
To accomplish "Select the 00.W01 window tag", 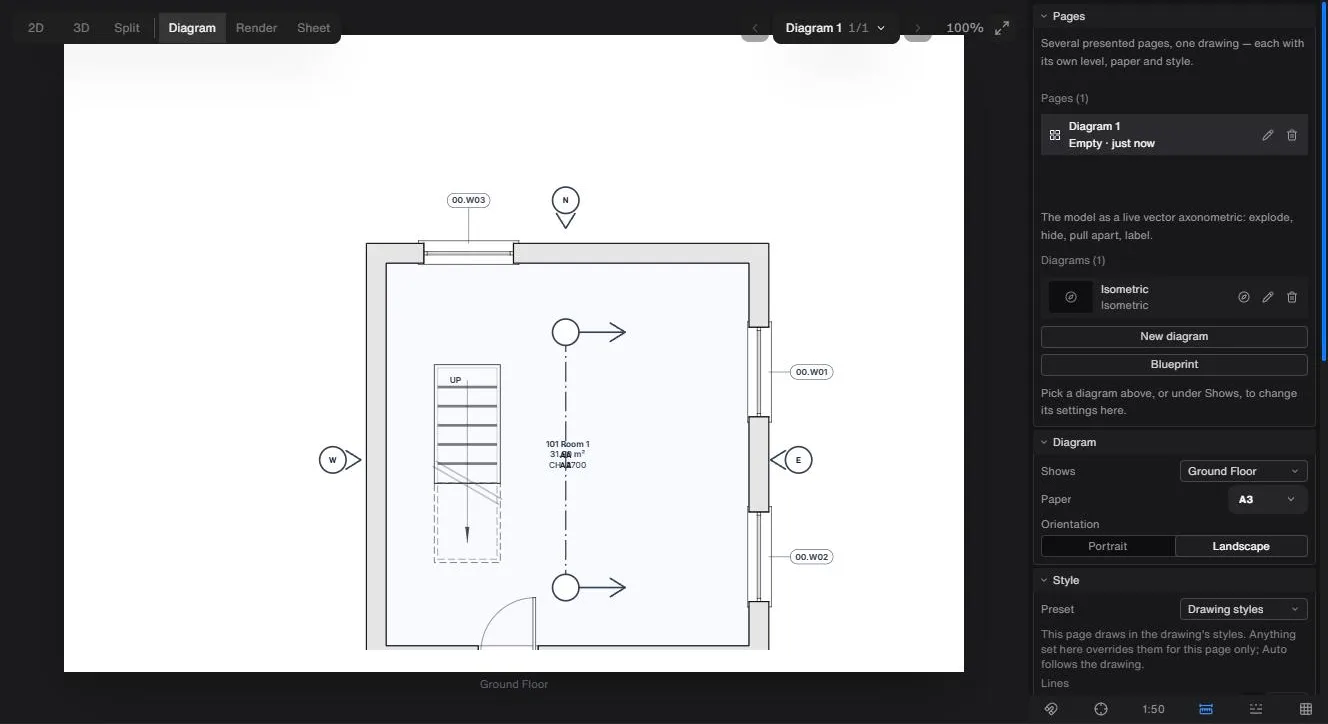I will [x=811, y=372].
